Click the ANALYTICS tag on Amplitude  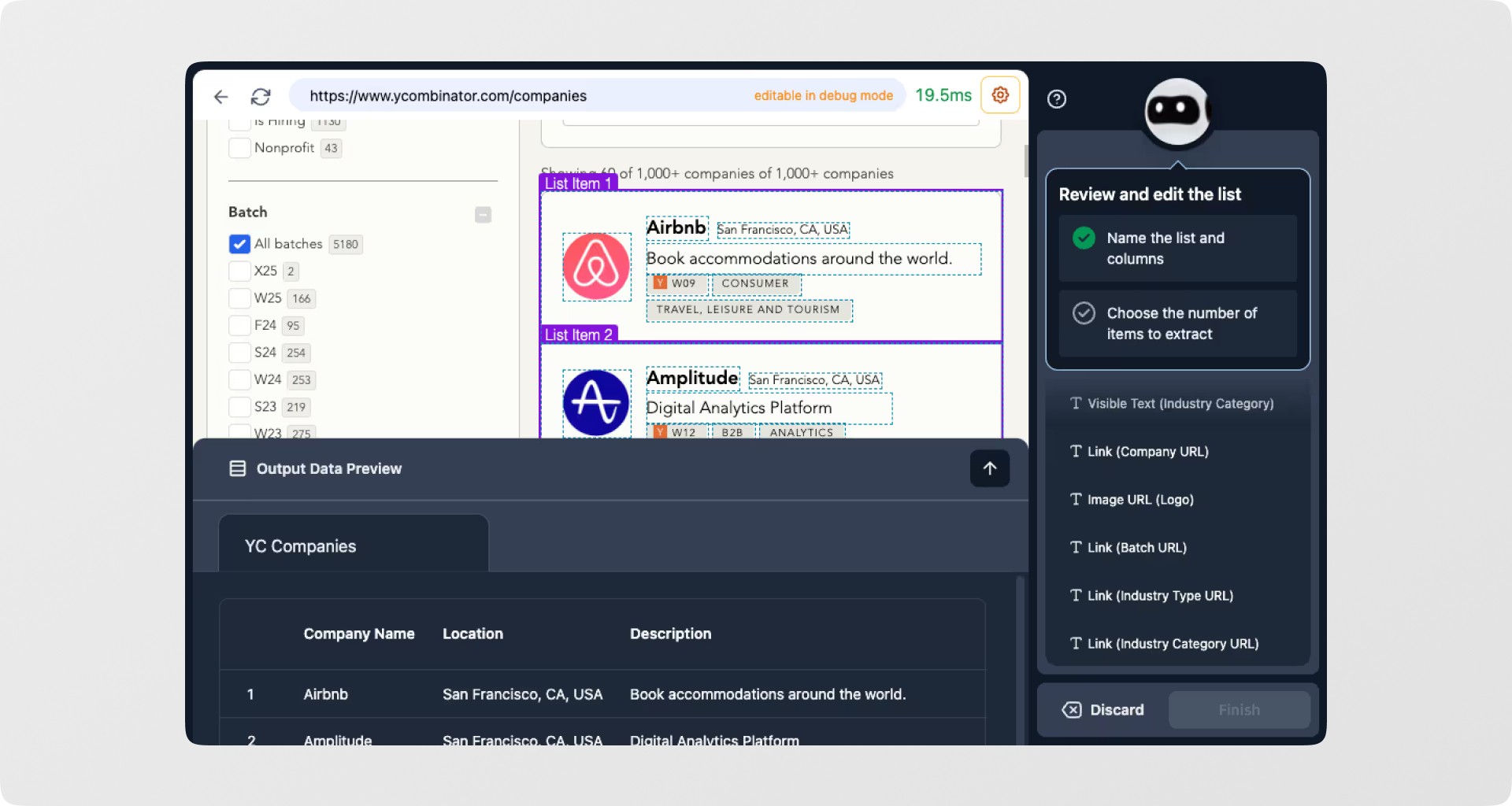[x=802, y=432]
